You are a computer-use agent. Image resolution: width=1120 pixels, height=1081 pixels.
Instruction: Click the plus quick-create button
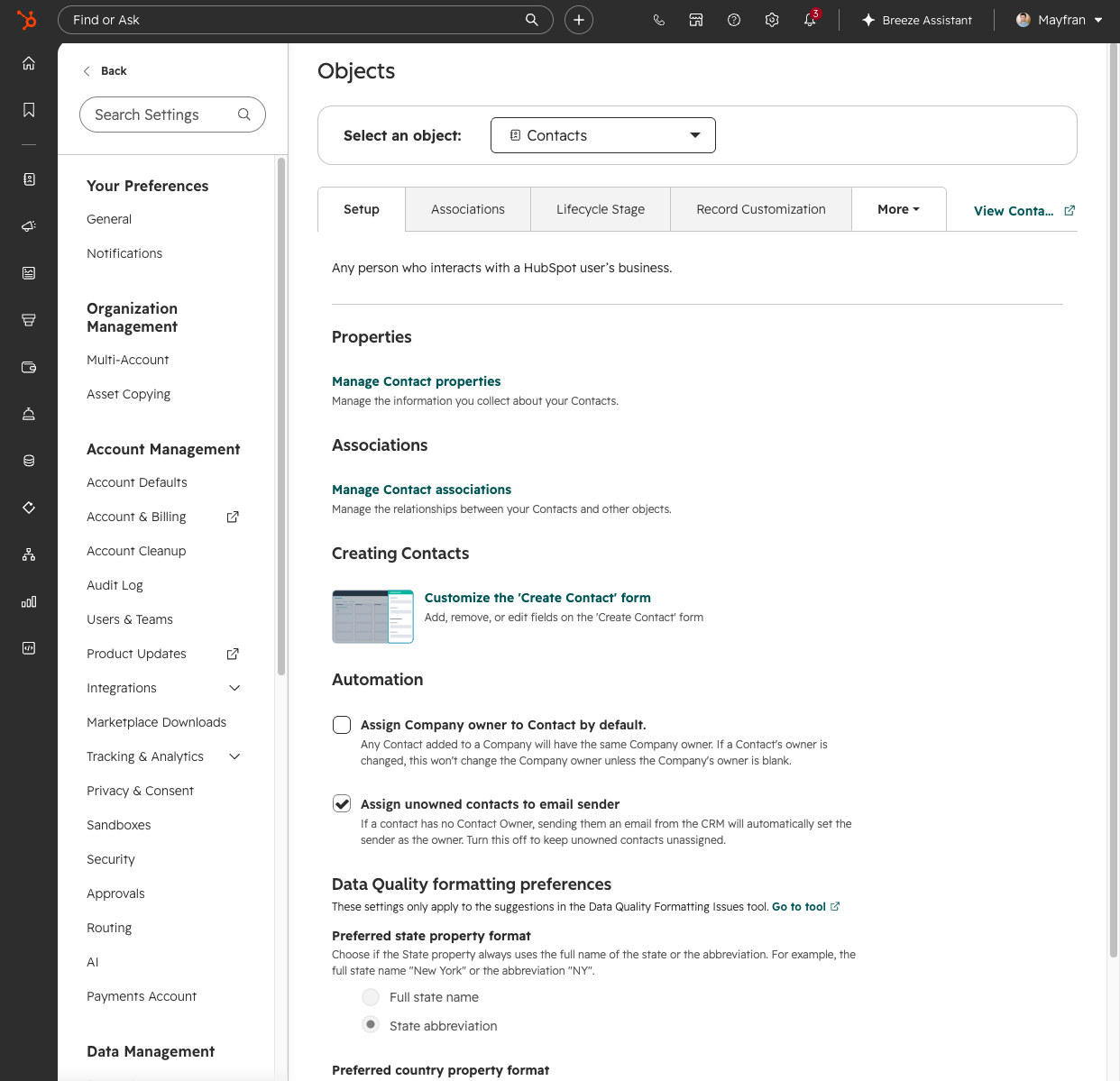[x=579, y=20]
